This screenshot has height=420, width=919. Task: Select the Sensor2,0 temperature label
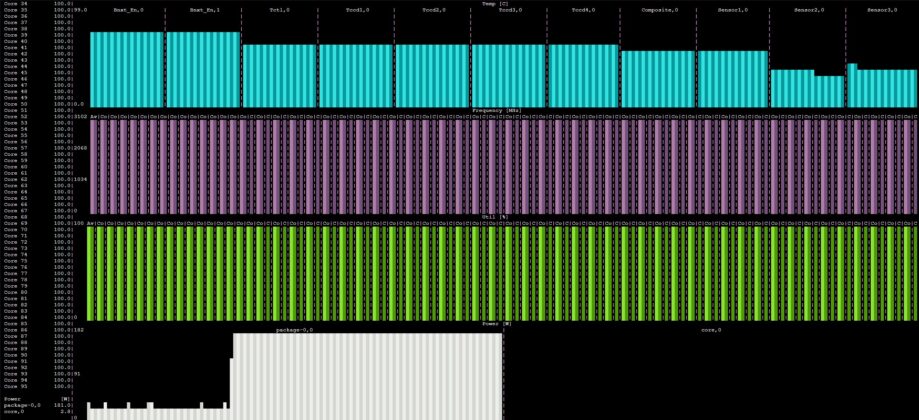[x=808, y=10]
